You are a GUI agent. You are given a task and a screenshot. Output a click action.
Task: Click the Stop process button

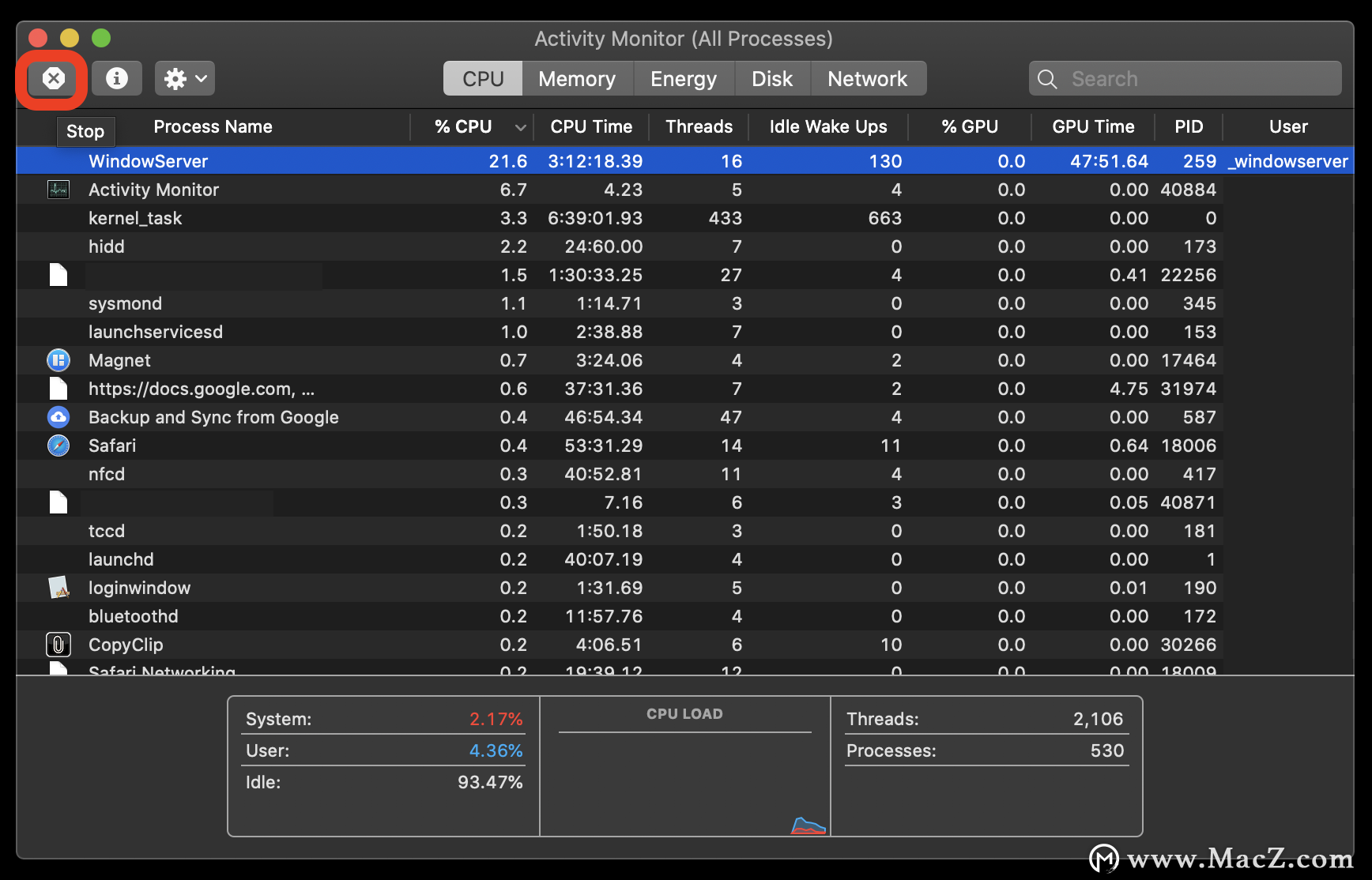53,78
